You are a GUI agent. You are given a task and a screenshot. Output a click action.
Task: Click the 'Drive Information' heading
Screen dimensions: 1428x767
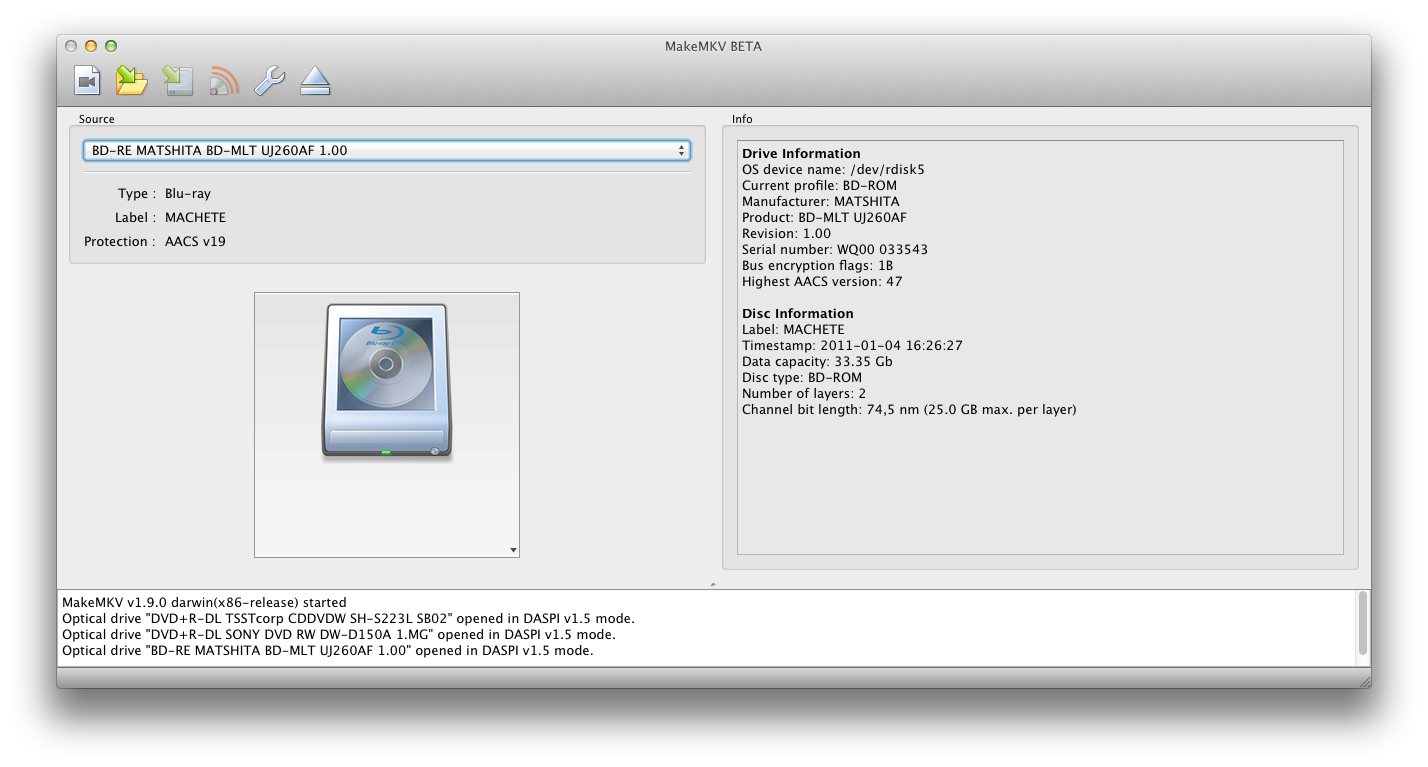tap(801, 154)
